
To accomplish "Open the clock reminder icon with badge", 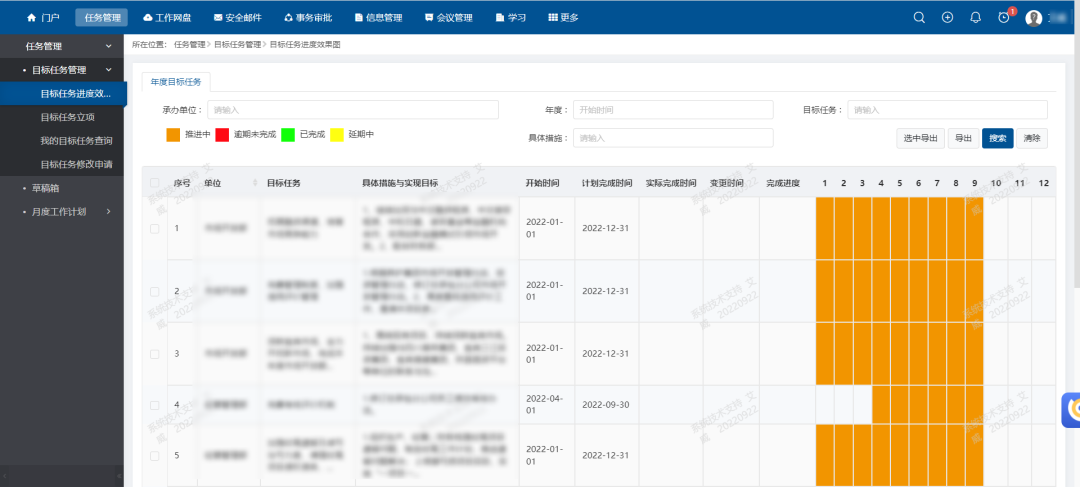I will tap(1004, 17).
